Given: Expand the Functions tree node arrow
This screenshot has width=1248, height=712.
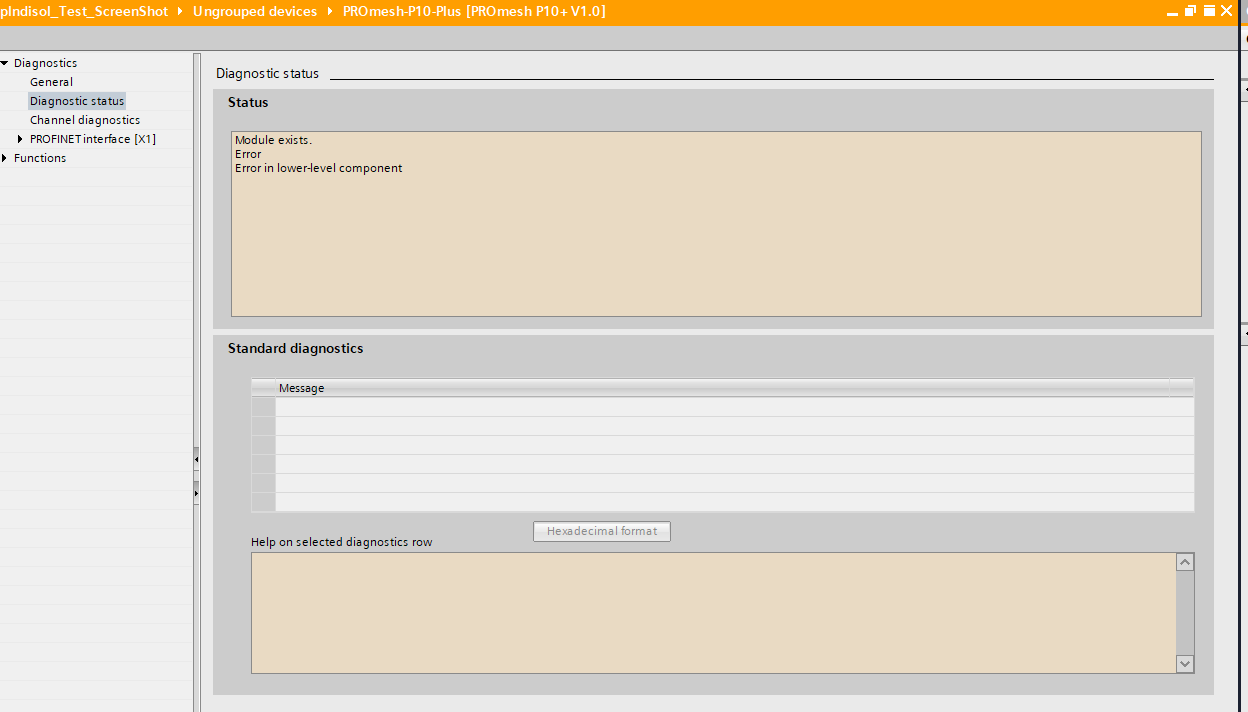Looking at the screenshot, I should pyautogui.click(x=5, y=158).
